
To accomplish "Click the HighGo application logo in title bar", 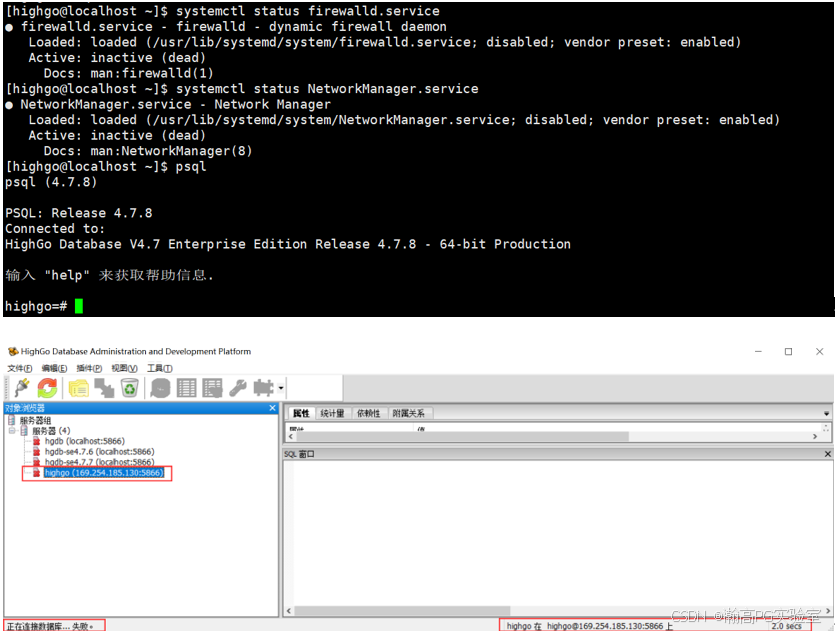I will tap(13, 351).
